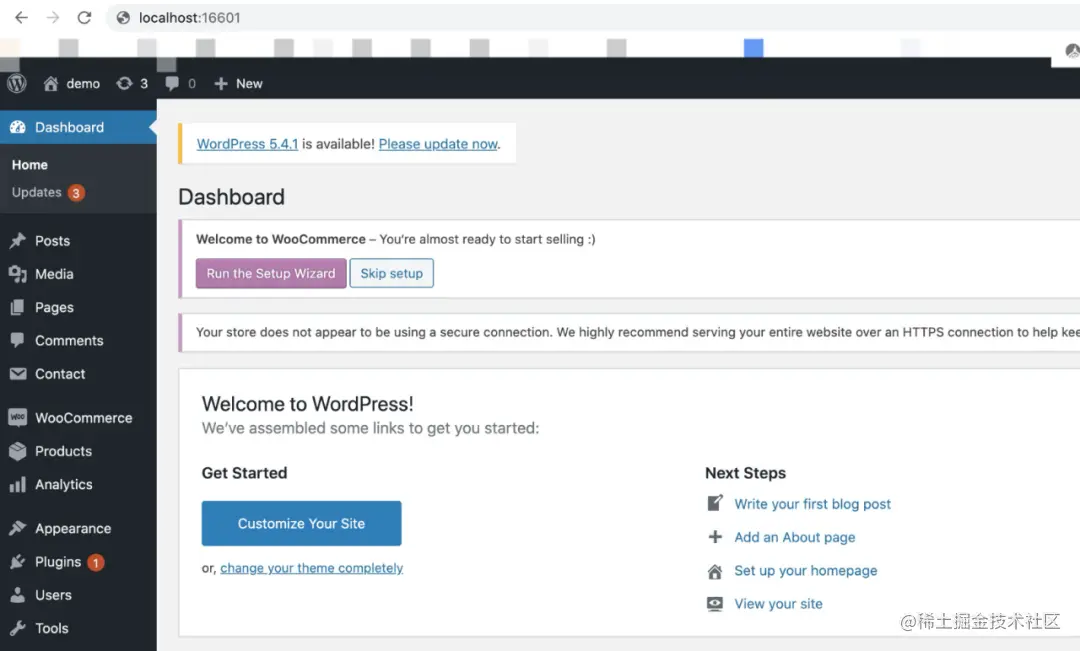Open the New content menu

249,83
